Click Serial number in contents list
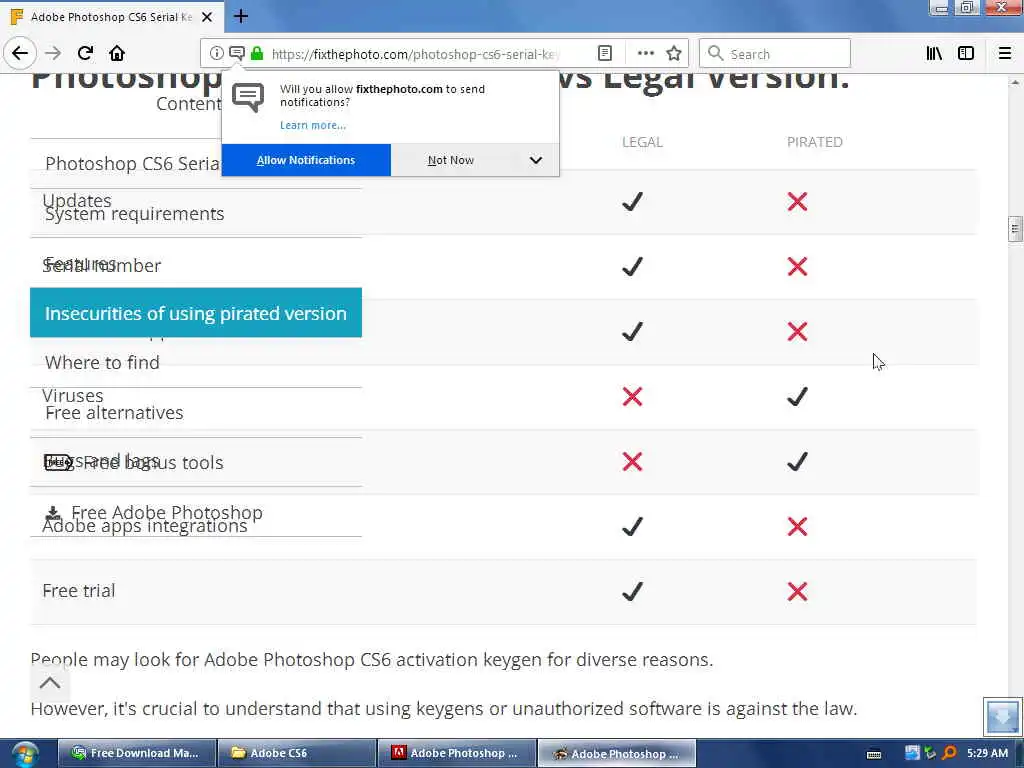 103,266
